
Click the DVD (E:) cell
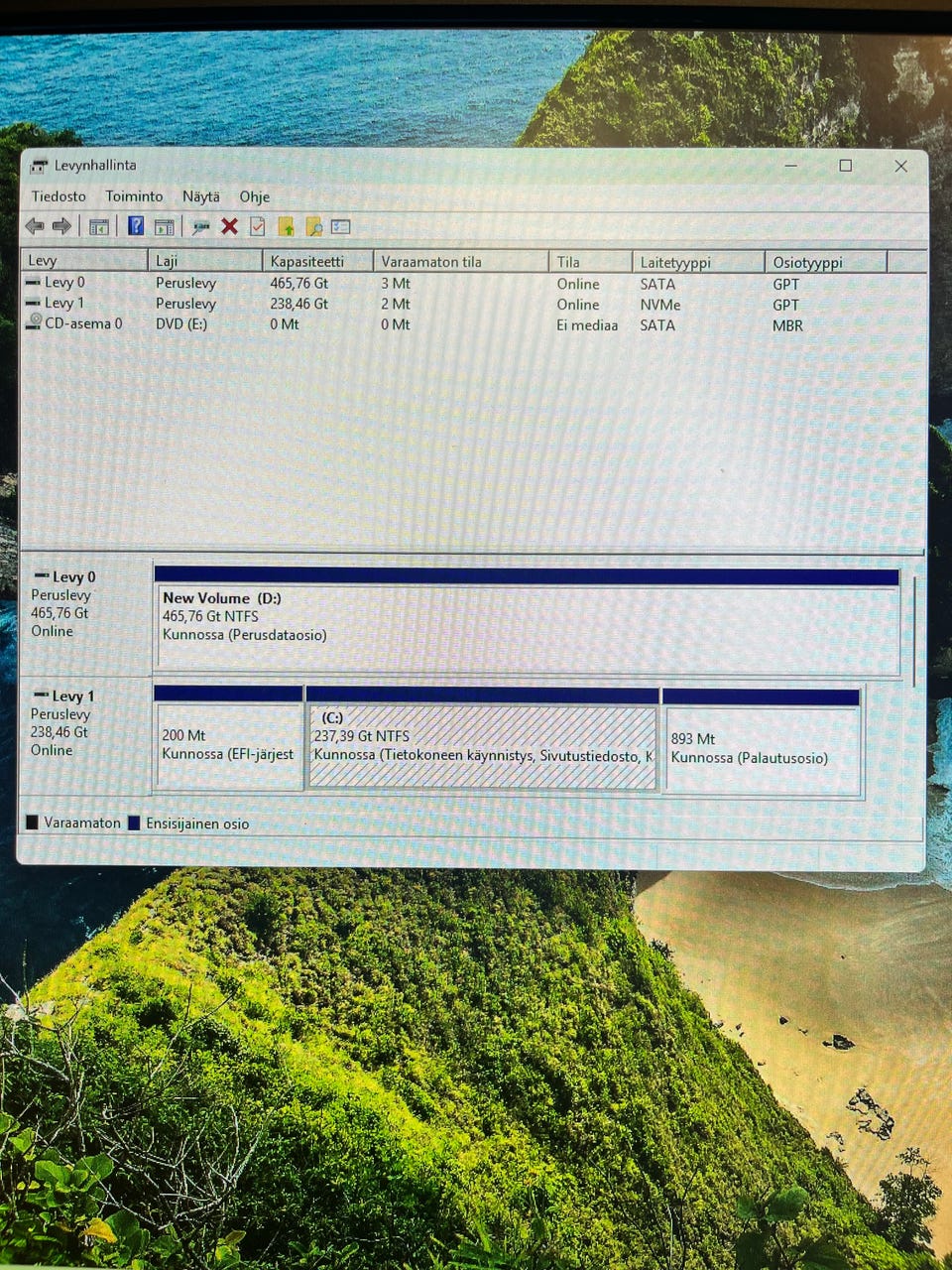click(181, 323)
